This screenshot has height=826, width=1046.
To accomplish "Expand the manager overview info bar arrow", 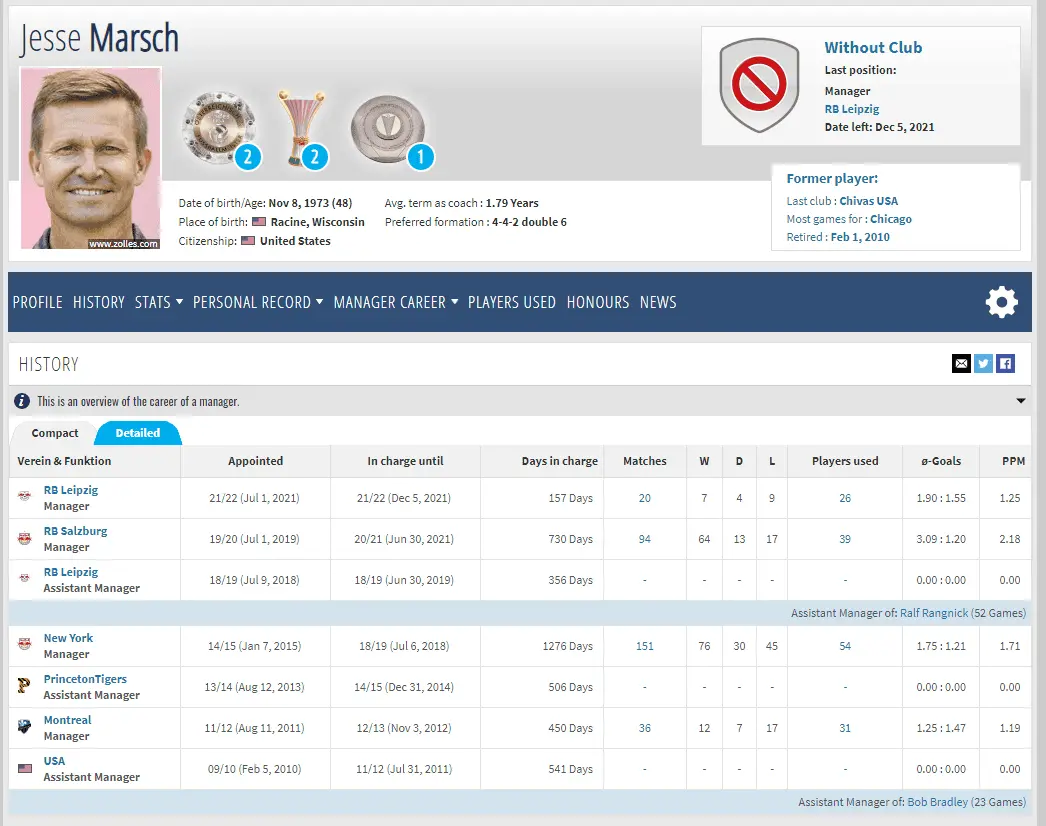I will click(x=1021, y=401).
